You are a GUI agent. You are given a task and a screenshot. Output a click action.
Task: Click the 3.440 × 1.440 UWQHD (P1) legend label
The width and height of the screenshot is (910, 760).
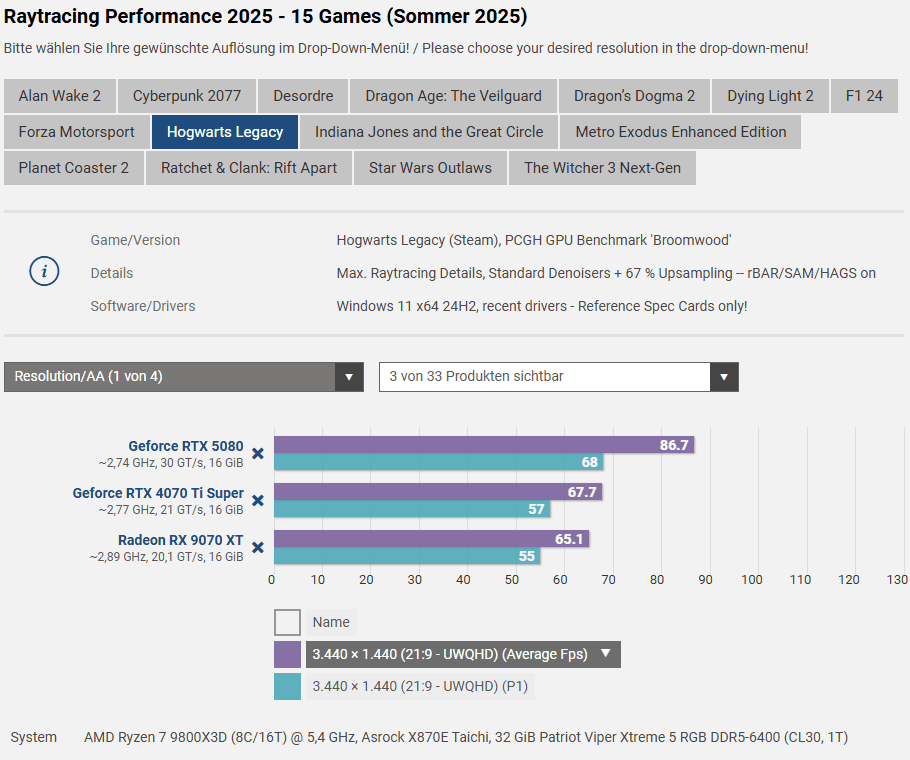[419, 686]
